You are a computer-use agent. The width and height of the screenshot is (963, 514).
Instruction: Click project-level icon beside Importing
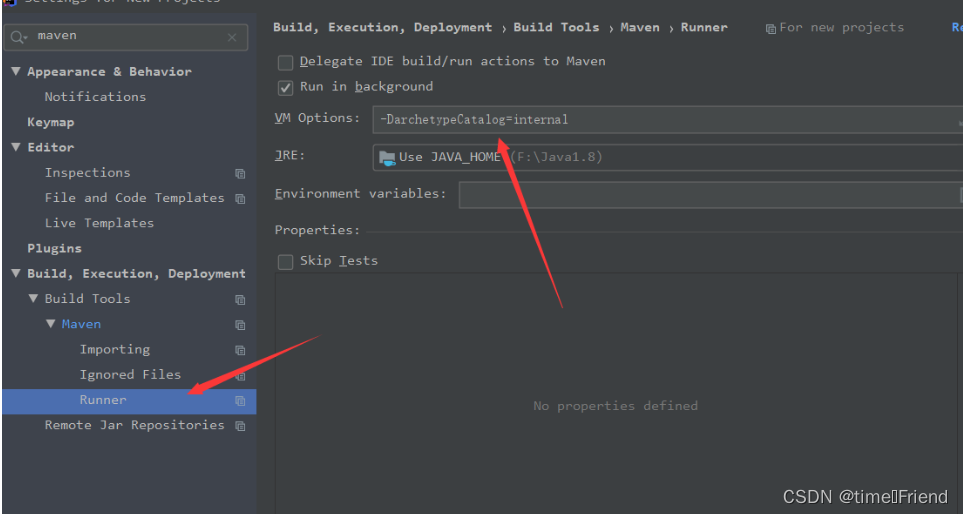click(x=240, y=350)
